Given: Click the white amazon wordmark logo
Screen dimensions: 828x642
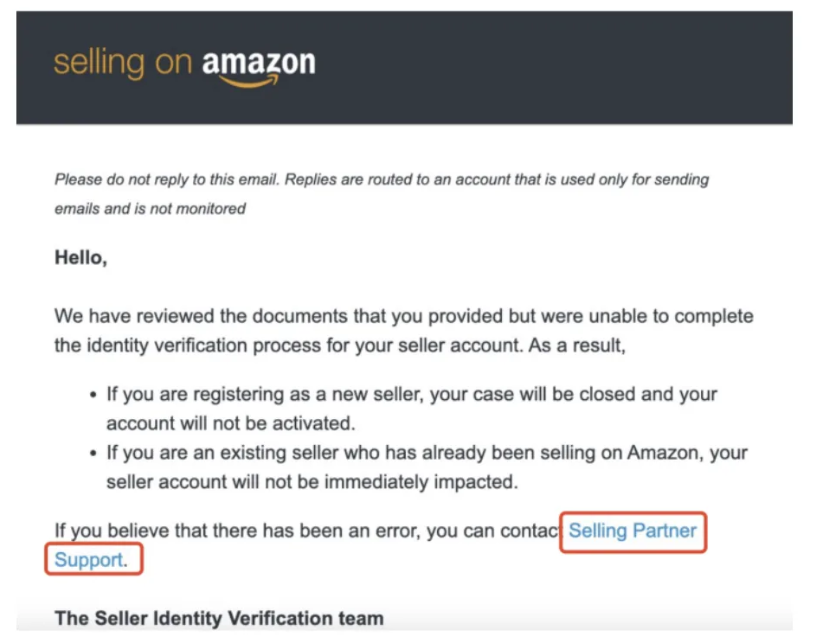Looking at the screenshot, I should click(x=259, y=62).
